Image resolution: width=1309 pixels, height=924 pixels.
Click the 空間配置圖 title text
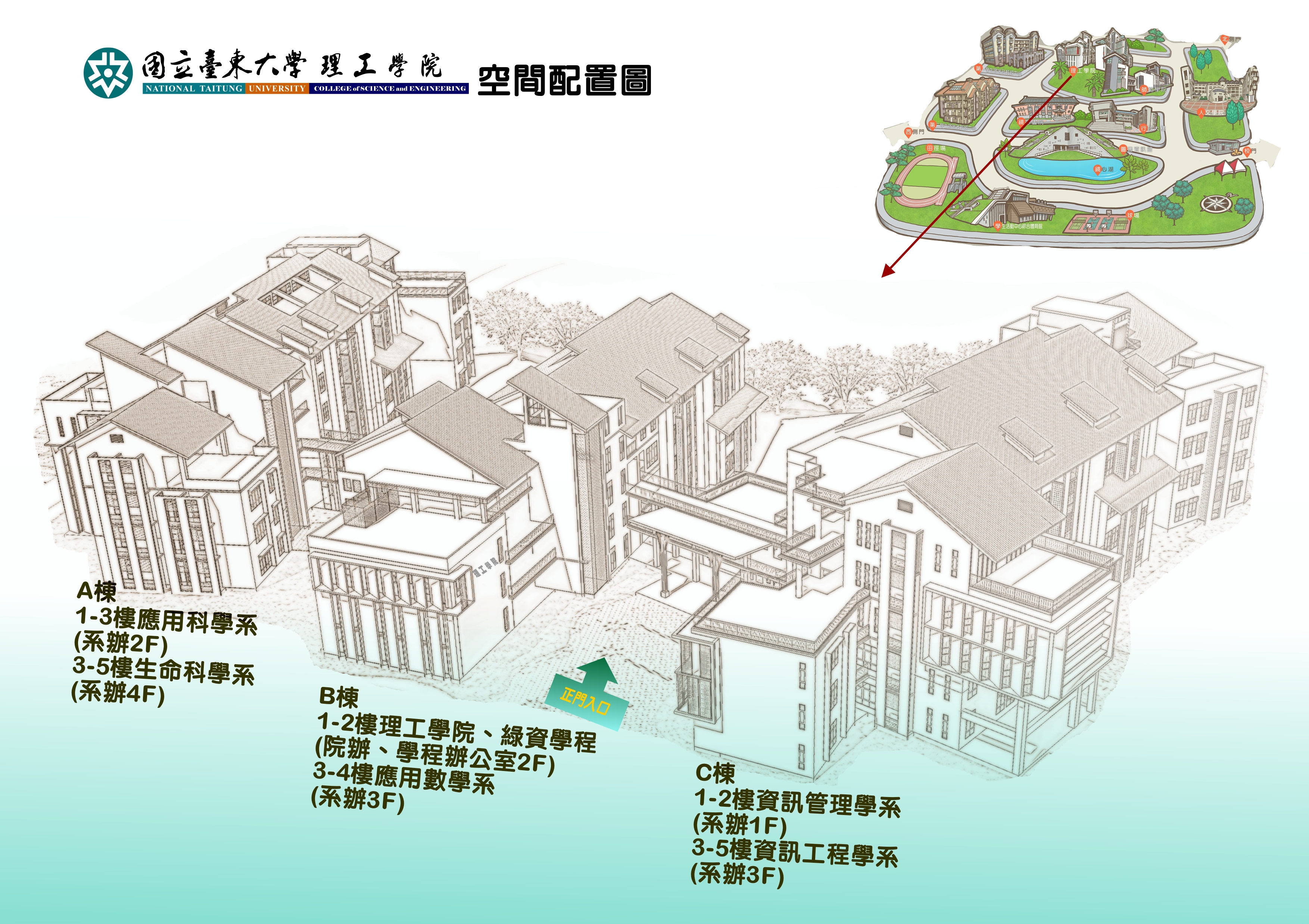point(564,80)
